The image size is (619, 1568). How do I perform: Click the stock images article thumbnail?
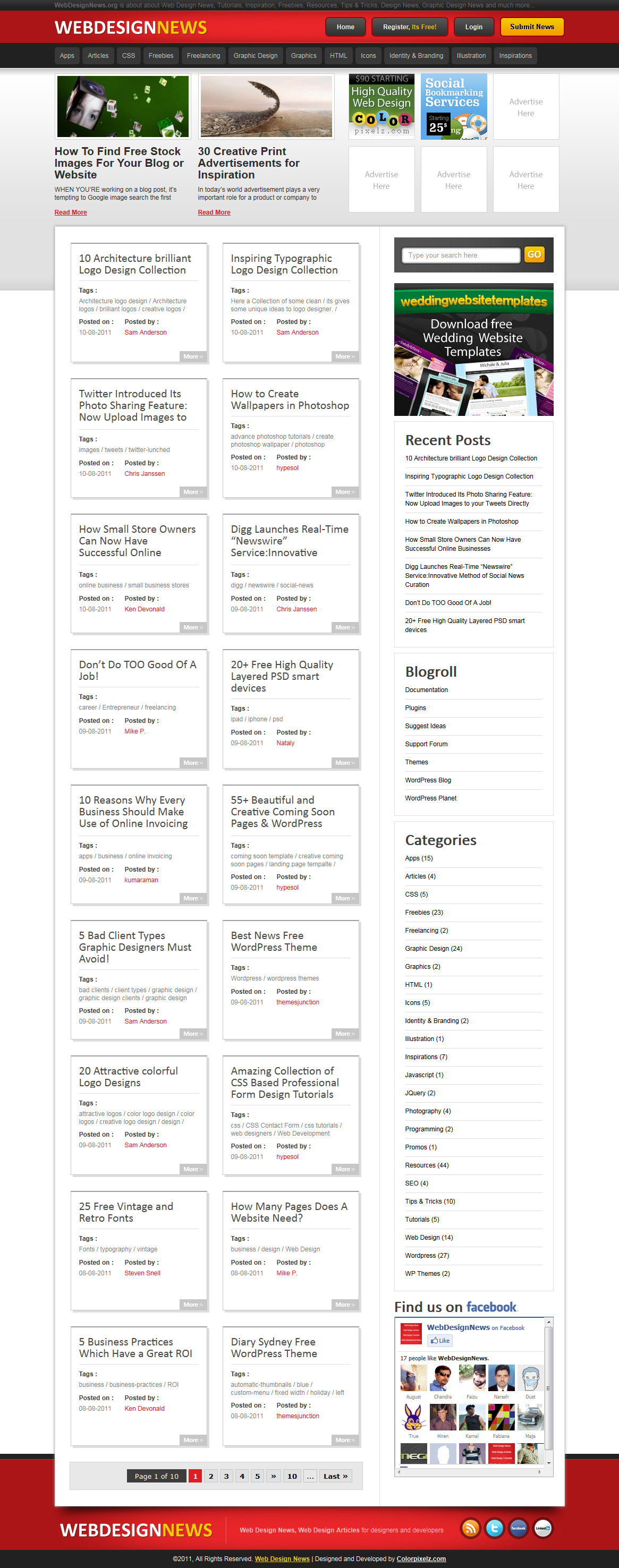point(123,107)
